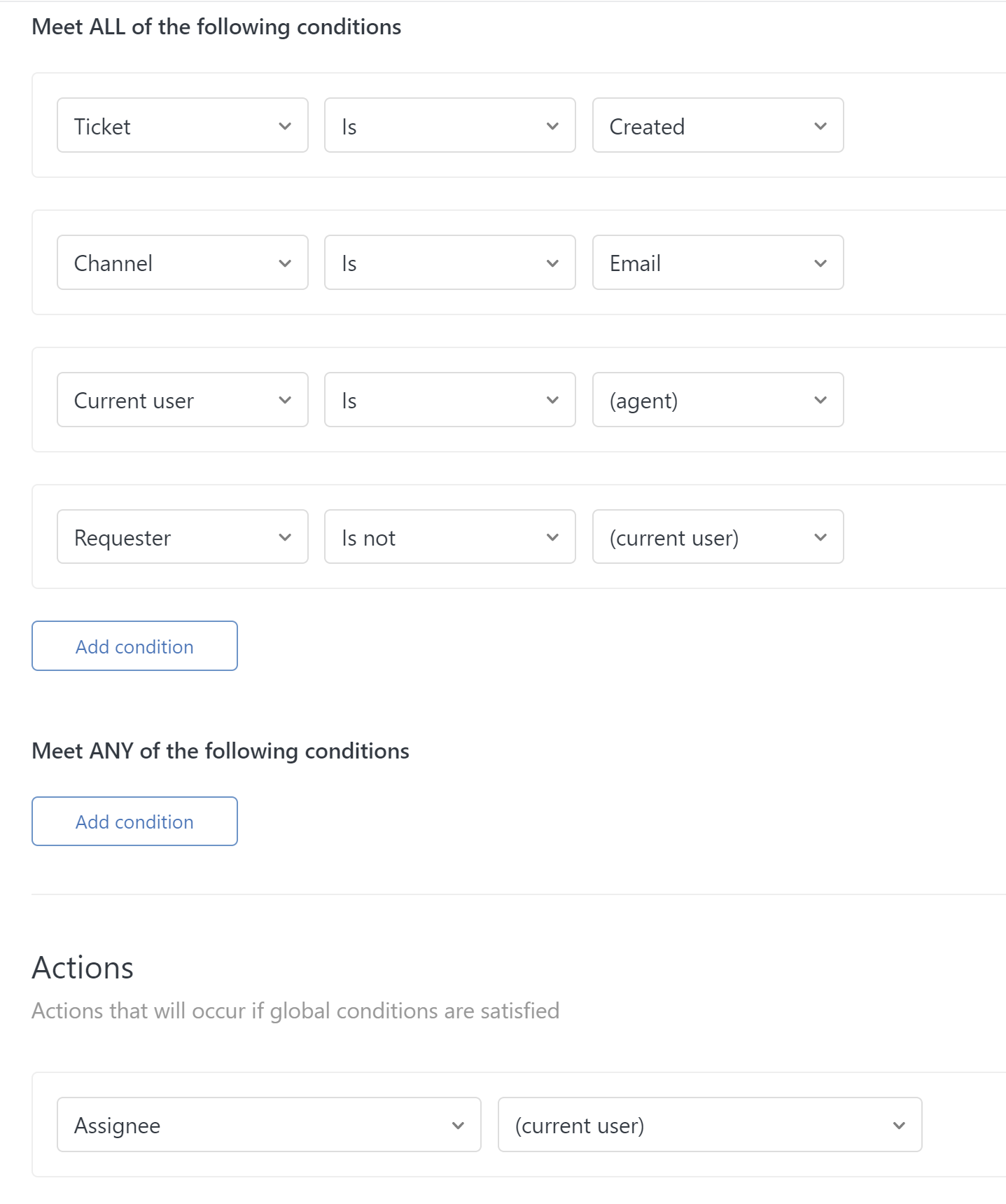Click the chevron beside Created value
The height and width of the screenshot is (1204, 1006).
(x=820, y=126)
